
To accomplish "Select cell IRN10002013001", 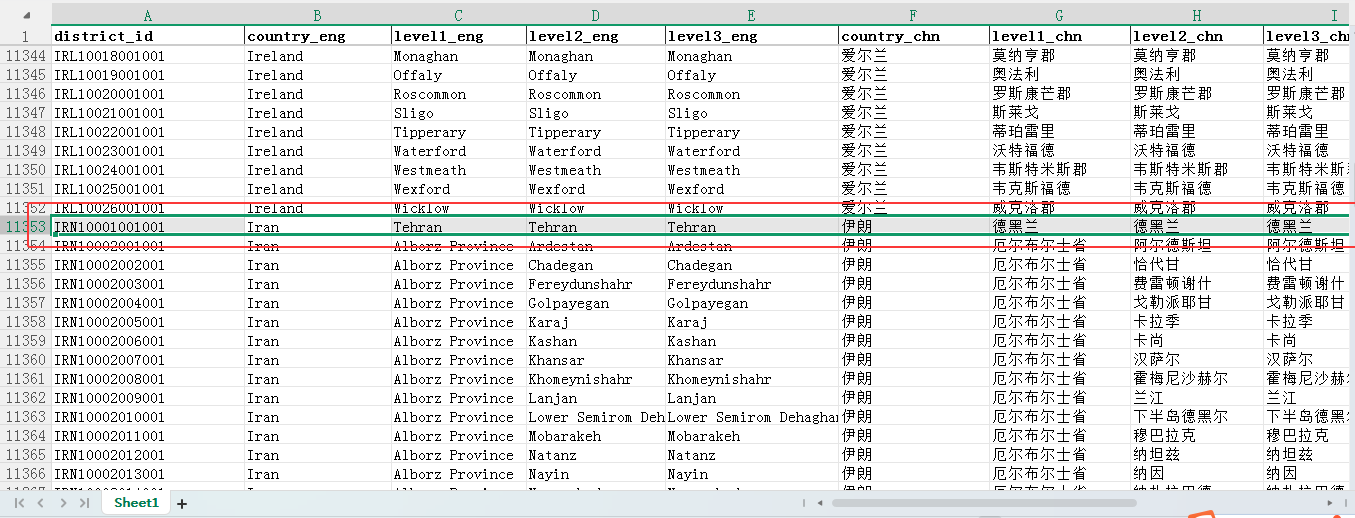I will (x=148, y=474).
